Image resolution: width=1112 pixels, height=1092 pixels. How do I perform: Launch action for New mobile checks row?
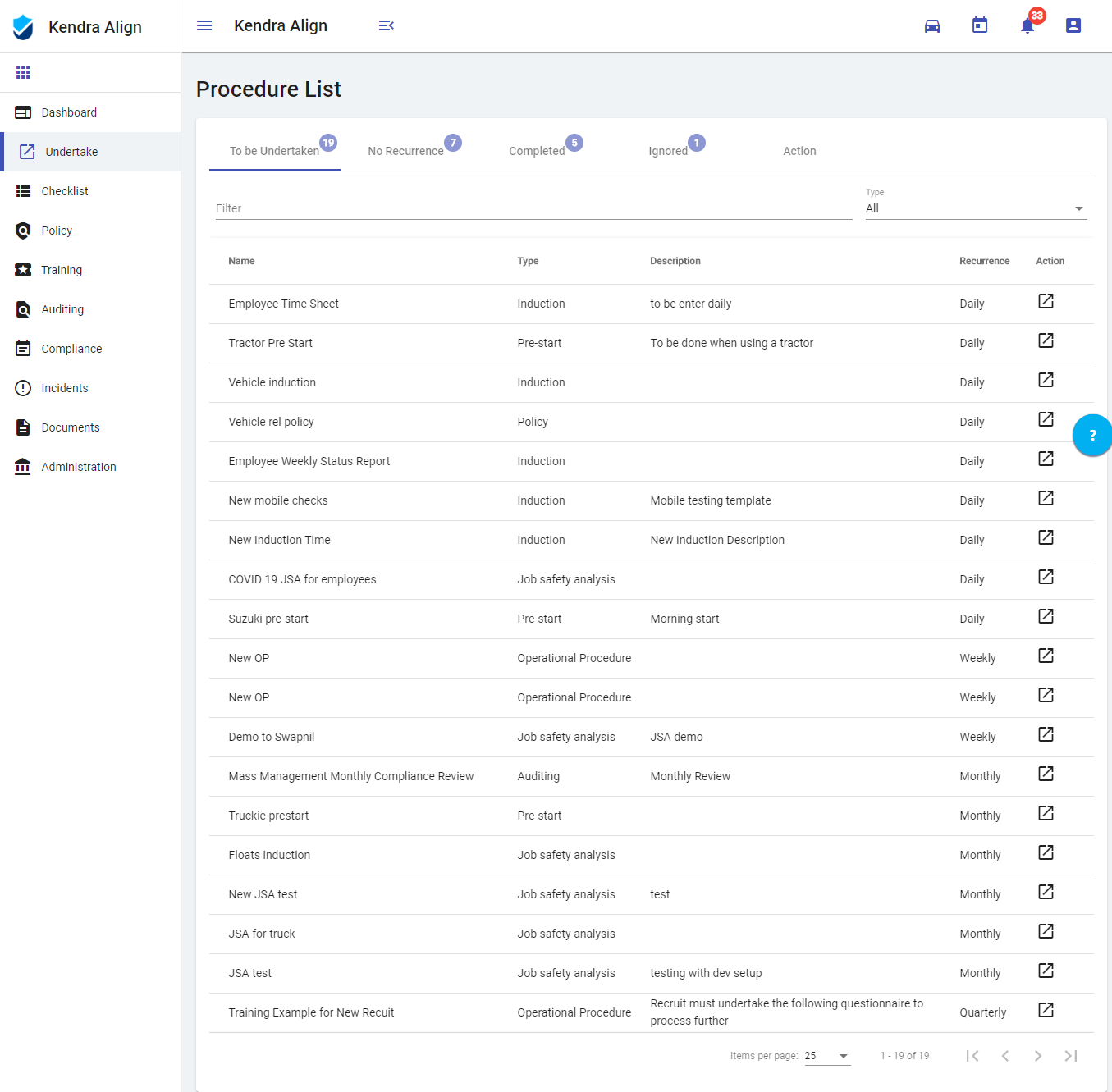1046,498
